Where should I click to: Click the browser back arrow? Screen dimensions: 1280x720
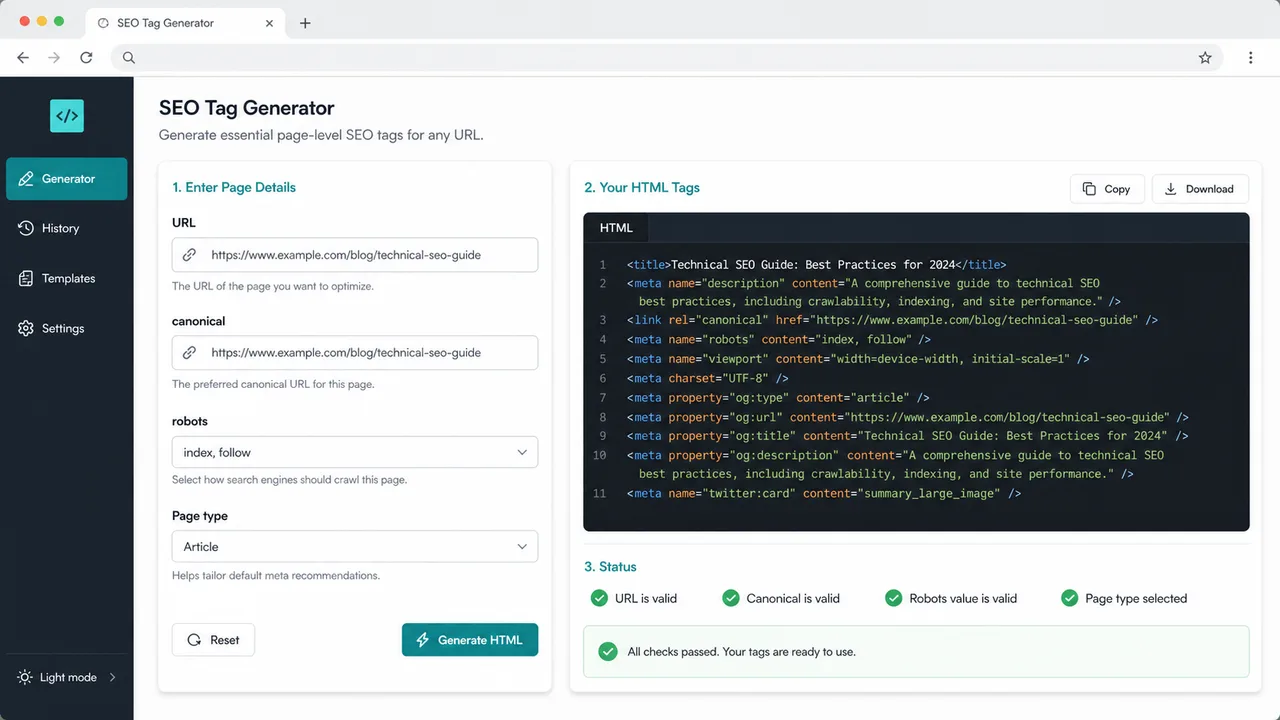23,58
